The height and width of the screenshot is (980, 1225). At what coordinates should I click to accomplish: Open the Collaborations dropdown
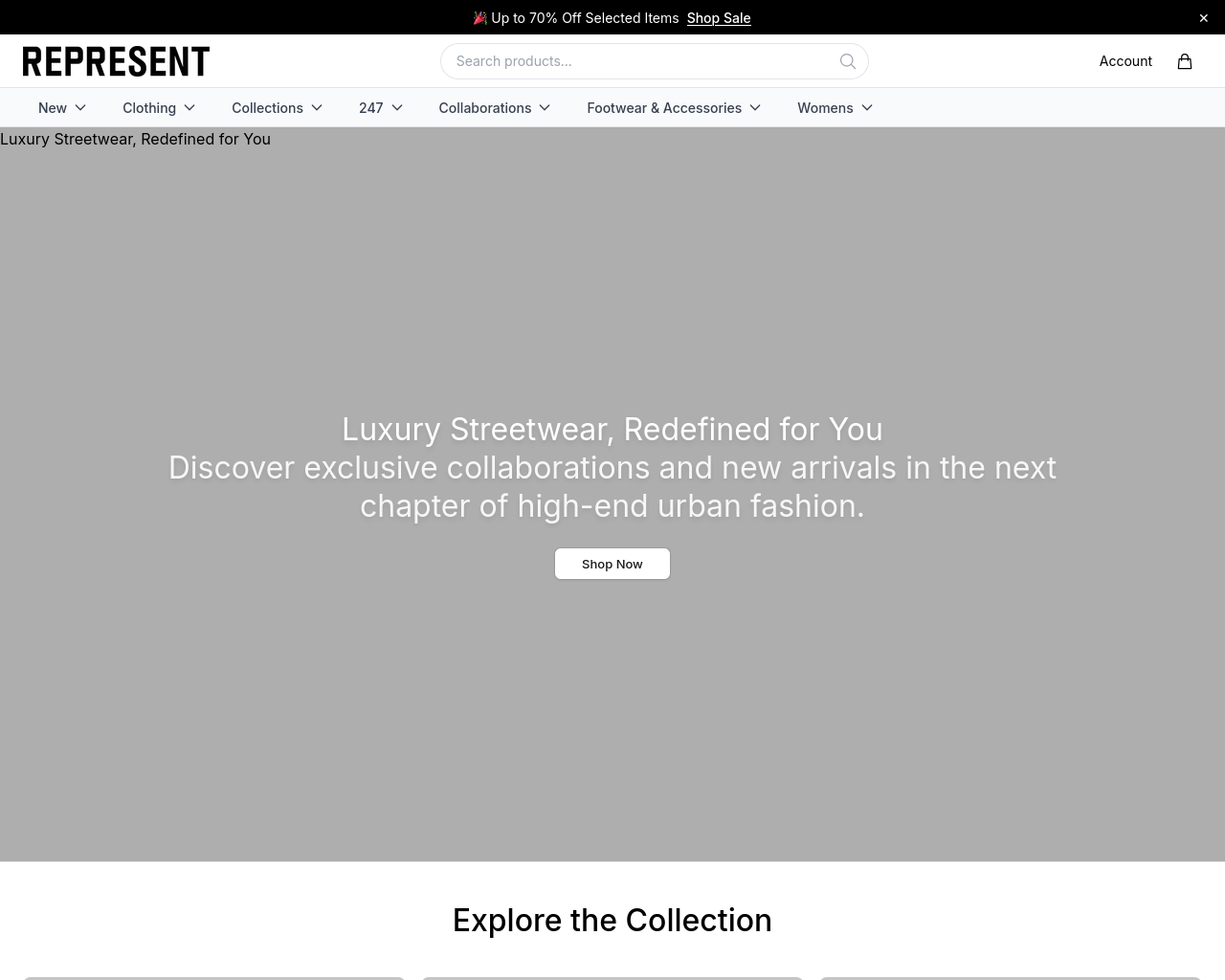click(495, 108)
